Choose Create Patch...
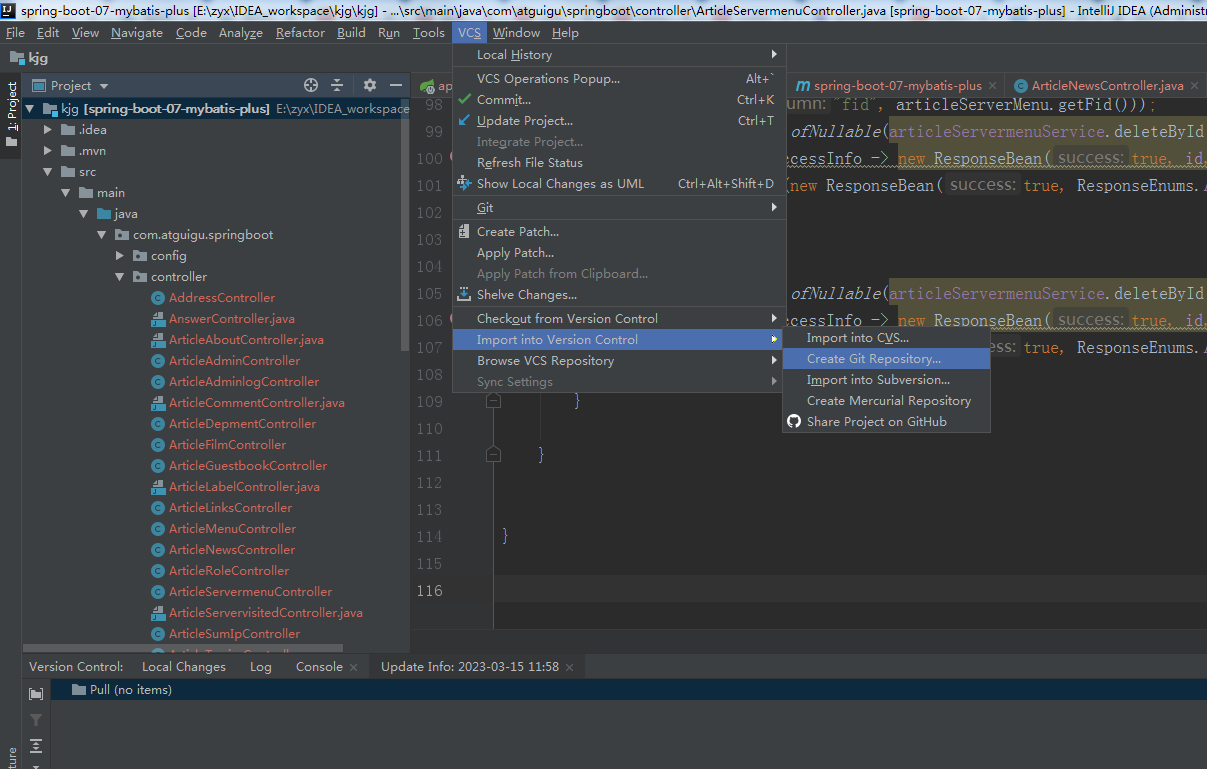The width and height of the screenshot is (1207, 769). coord(619,232)
